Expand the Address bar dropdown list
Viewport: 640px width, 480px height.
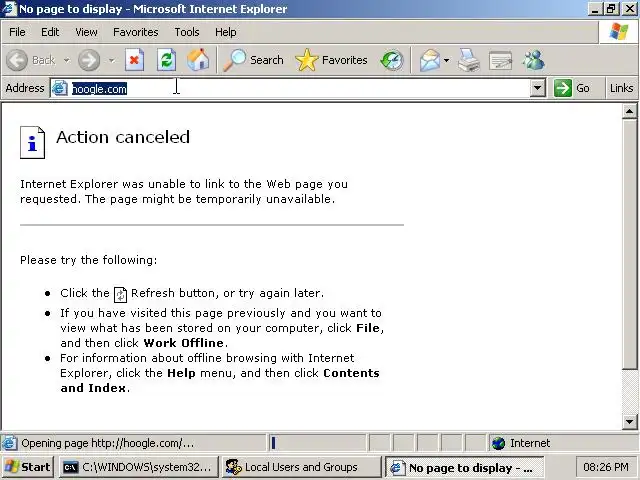538,88
